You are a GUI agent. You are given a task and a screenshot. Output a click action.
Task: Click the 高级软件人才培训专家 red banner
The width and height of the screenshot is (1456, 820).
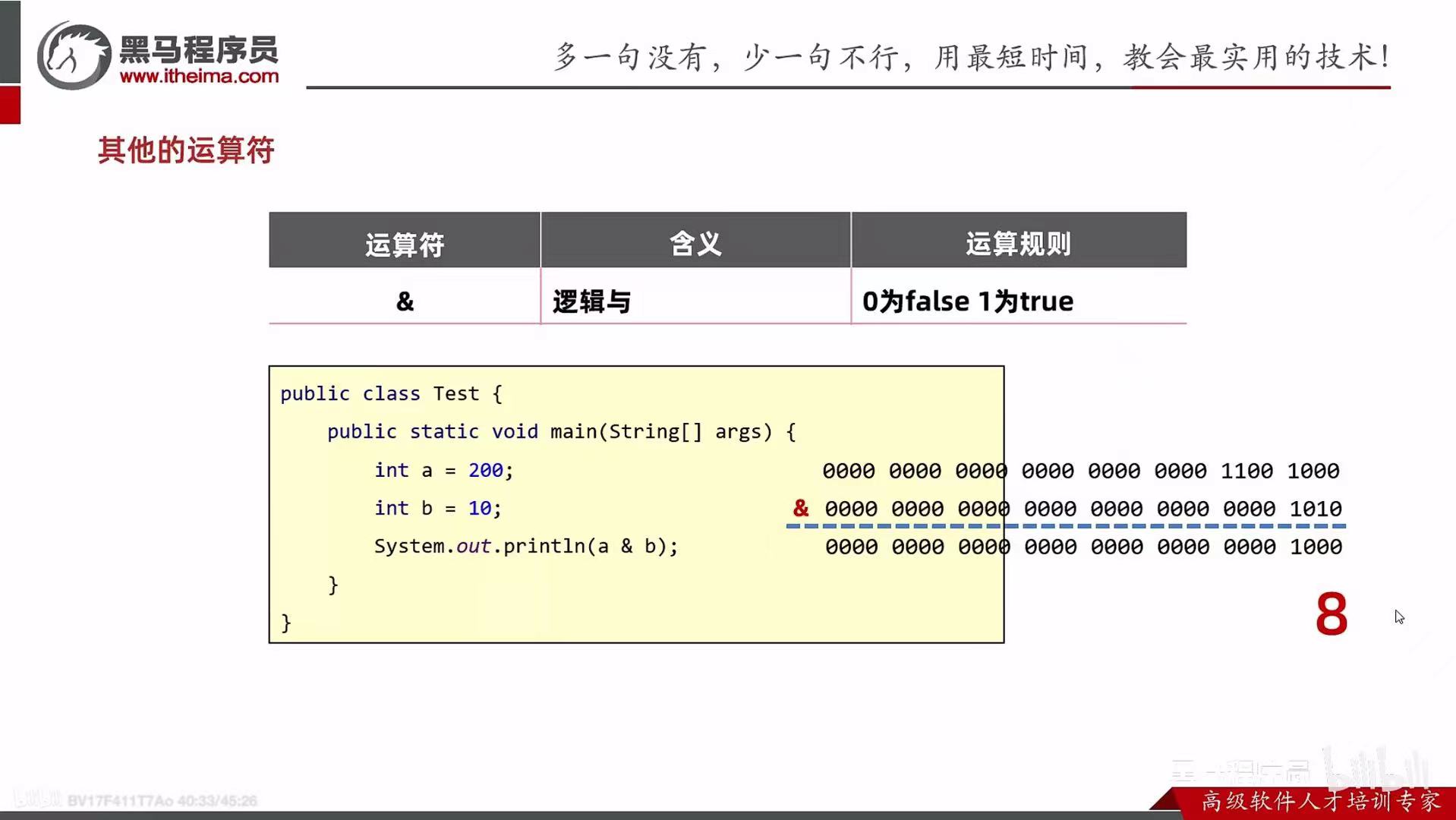point(1322,799)
